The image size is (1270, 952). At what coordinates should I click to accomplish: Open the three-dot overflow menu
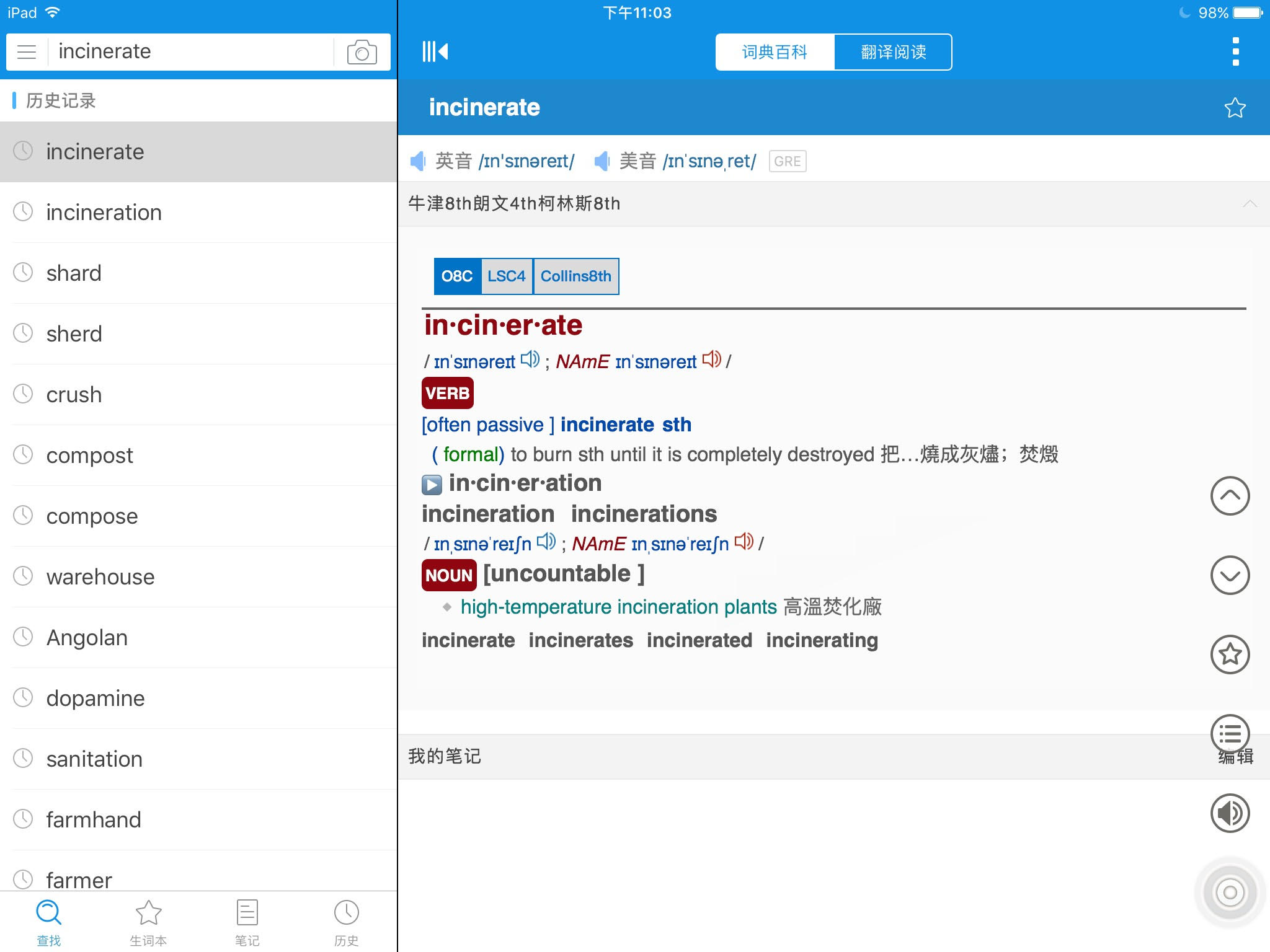click(x=1237, y=52)
